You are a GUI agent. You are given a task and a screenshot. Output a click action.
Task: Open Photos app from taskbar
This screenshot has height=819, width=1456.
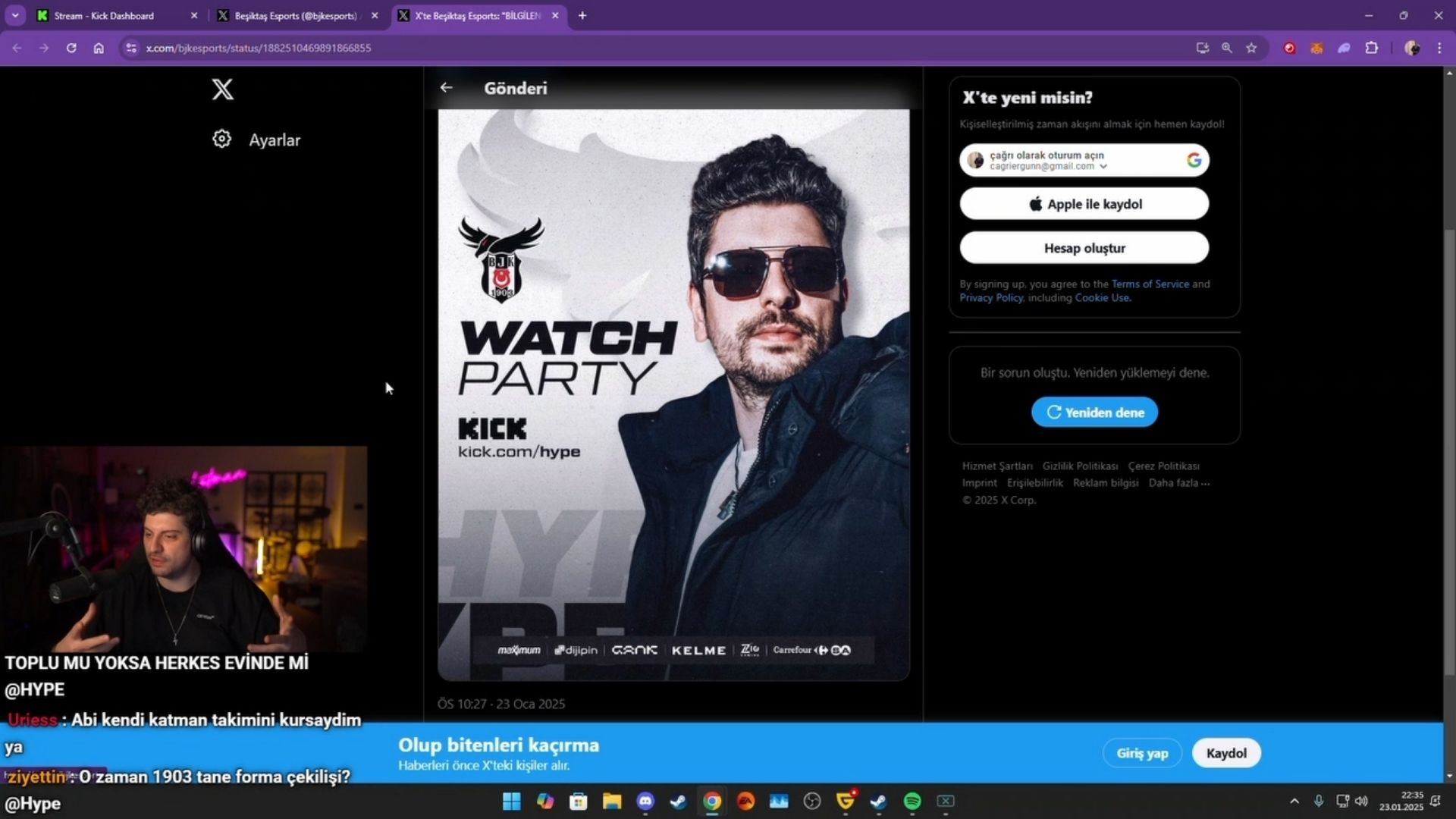(779, 801)
